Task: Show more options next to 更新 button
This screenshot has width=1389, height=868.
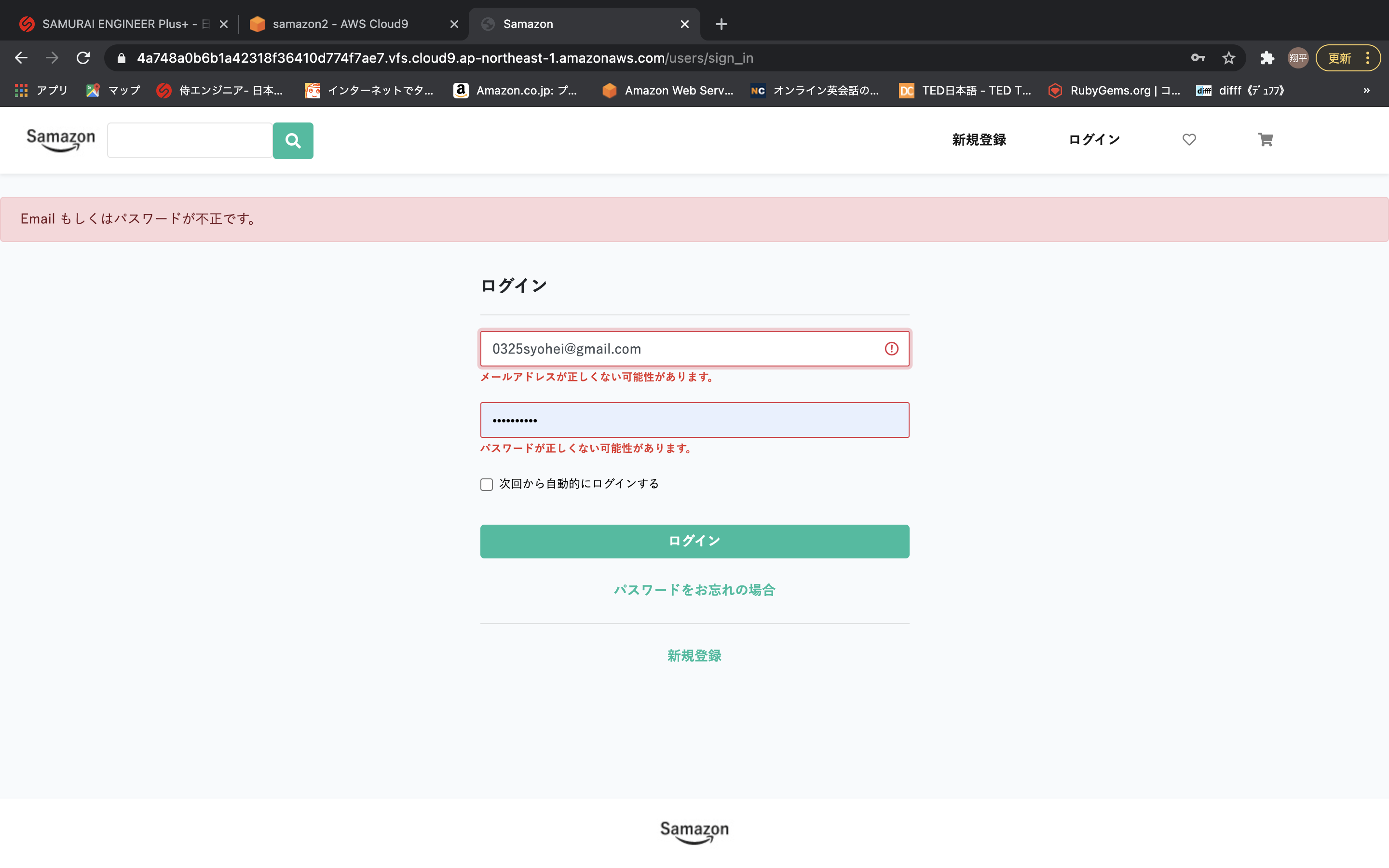Action: (x=1369, y=57)
